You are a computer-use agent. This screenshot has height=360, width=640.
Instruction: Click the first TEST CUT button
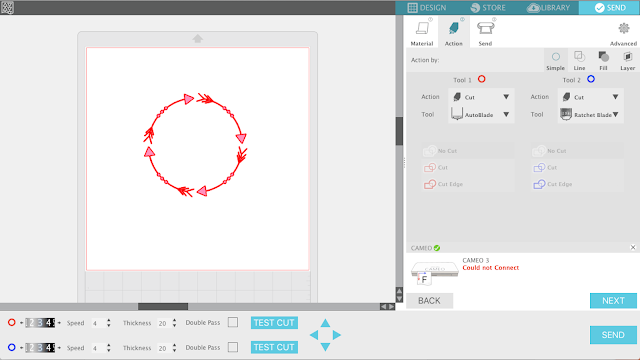click(x=274, y=322)
